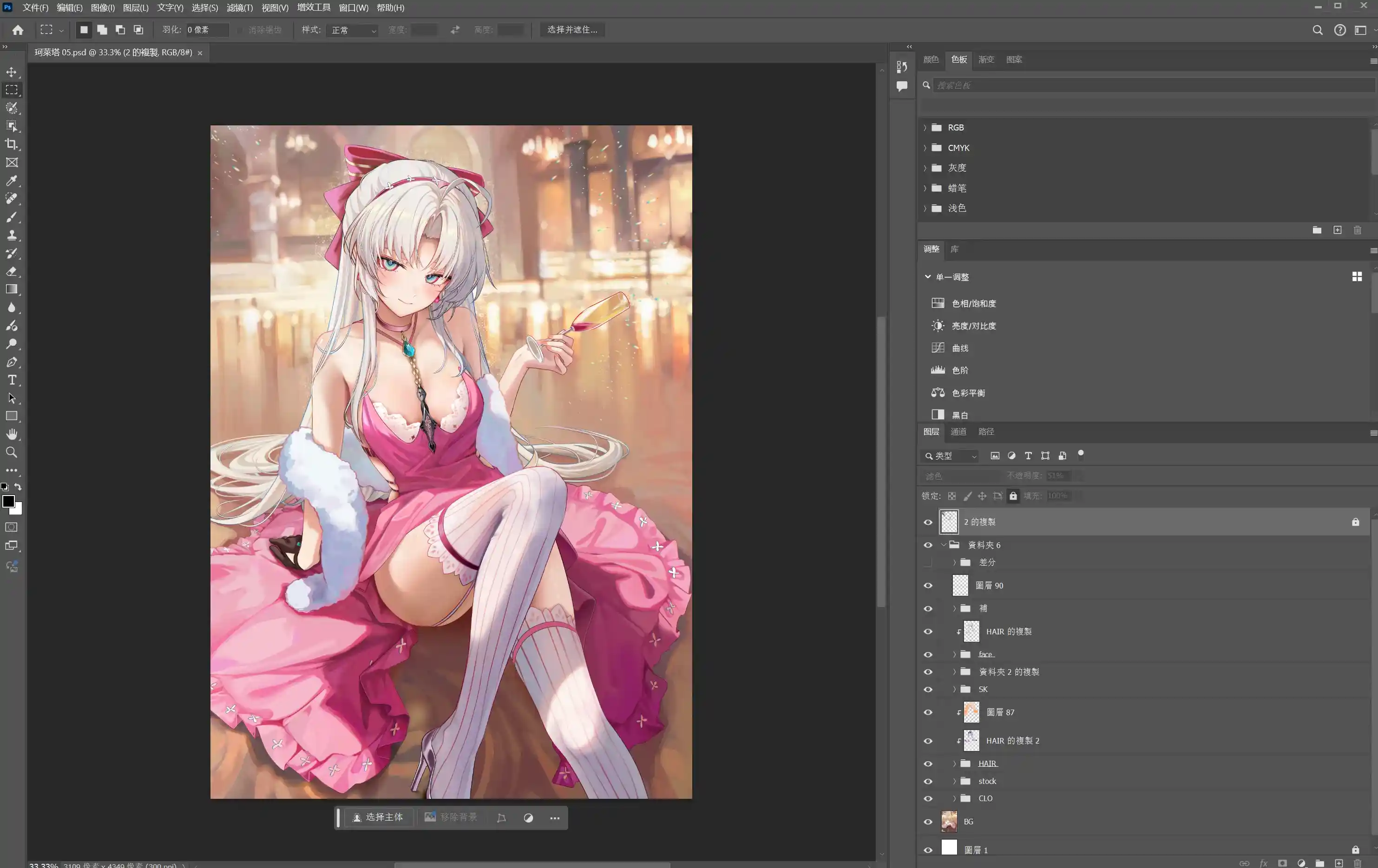The image size is (1378, 868).
Task: Select the Clone Stamp tool
Action: click(x=12, y=235)
